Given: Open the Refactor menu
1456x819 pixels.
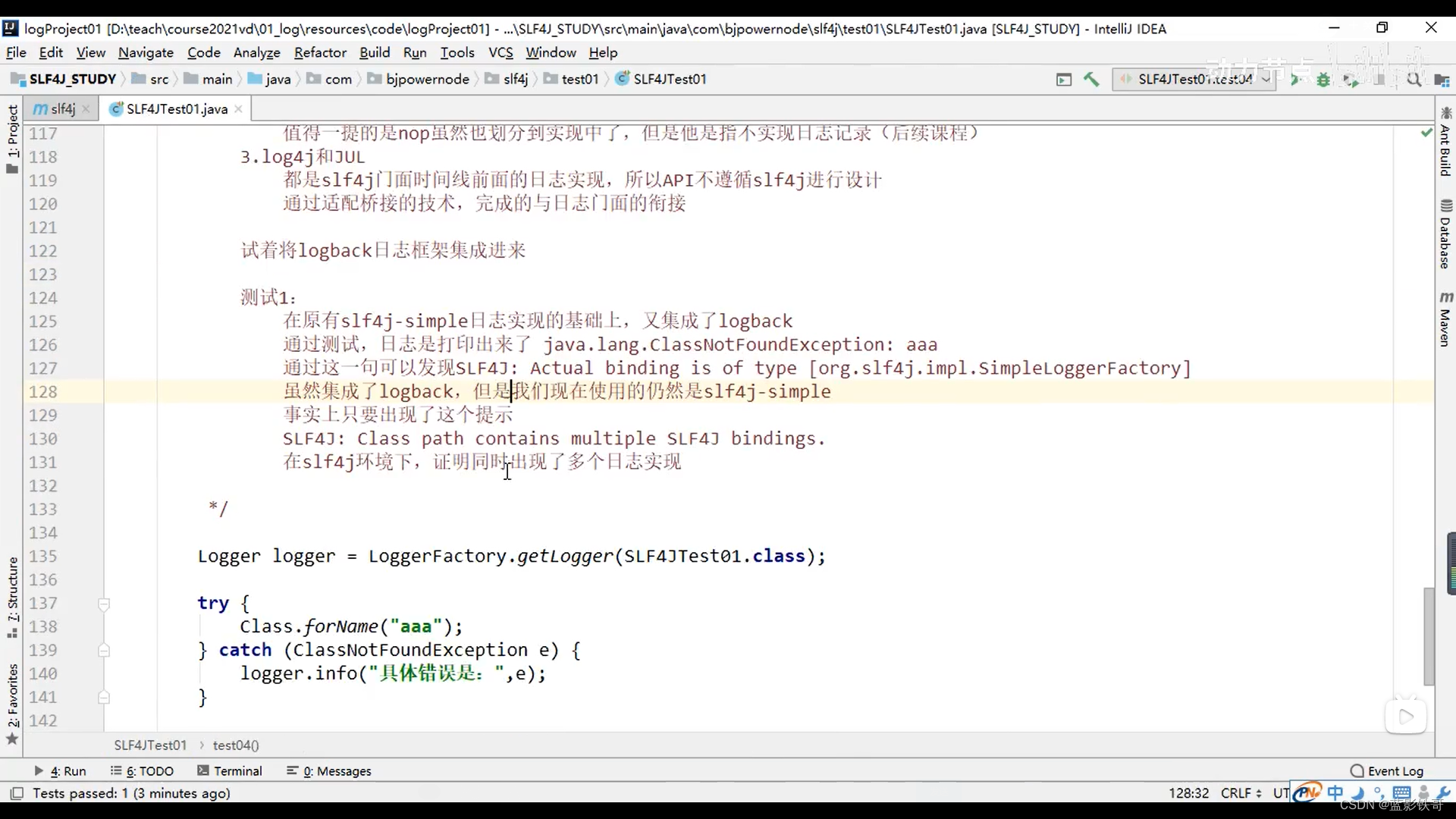Looking at the screenshot, I should click(320, 52).
